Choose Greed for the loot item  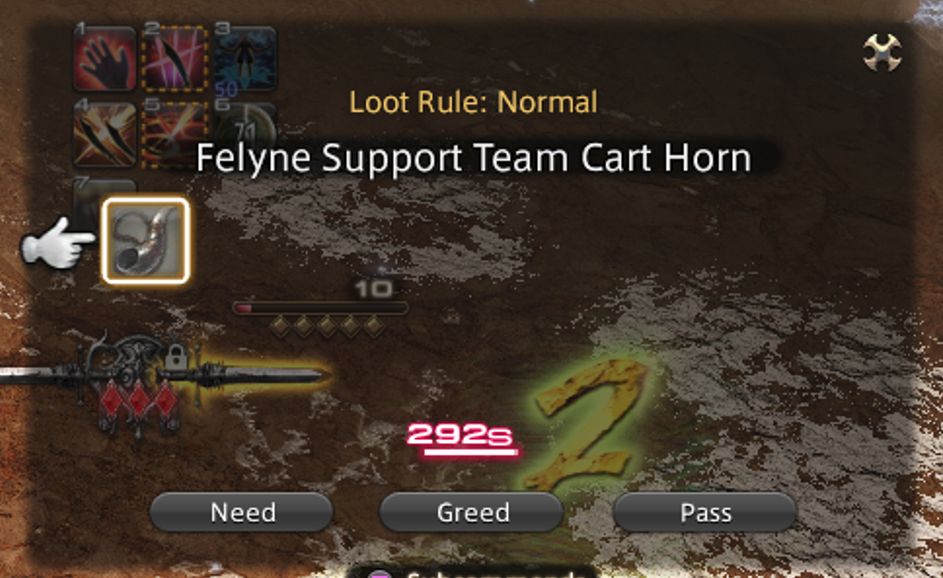tap(473, 512)
